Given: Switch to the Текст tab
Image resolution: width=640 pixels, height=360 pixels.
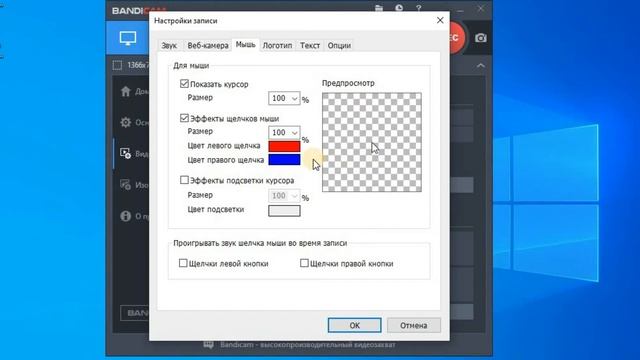Looking at the screenshot, I should tap(310, 45).
